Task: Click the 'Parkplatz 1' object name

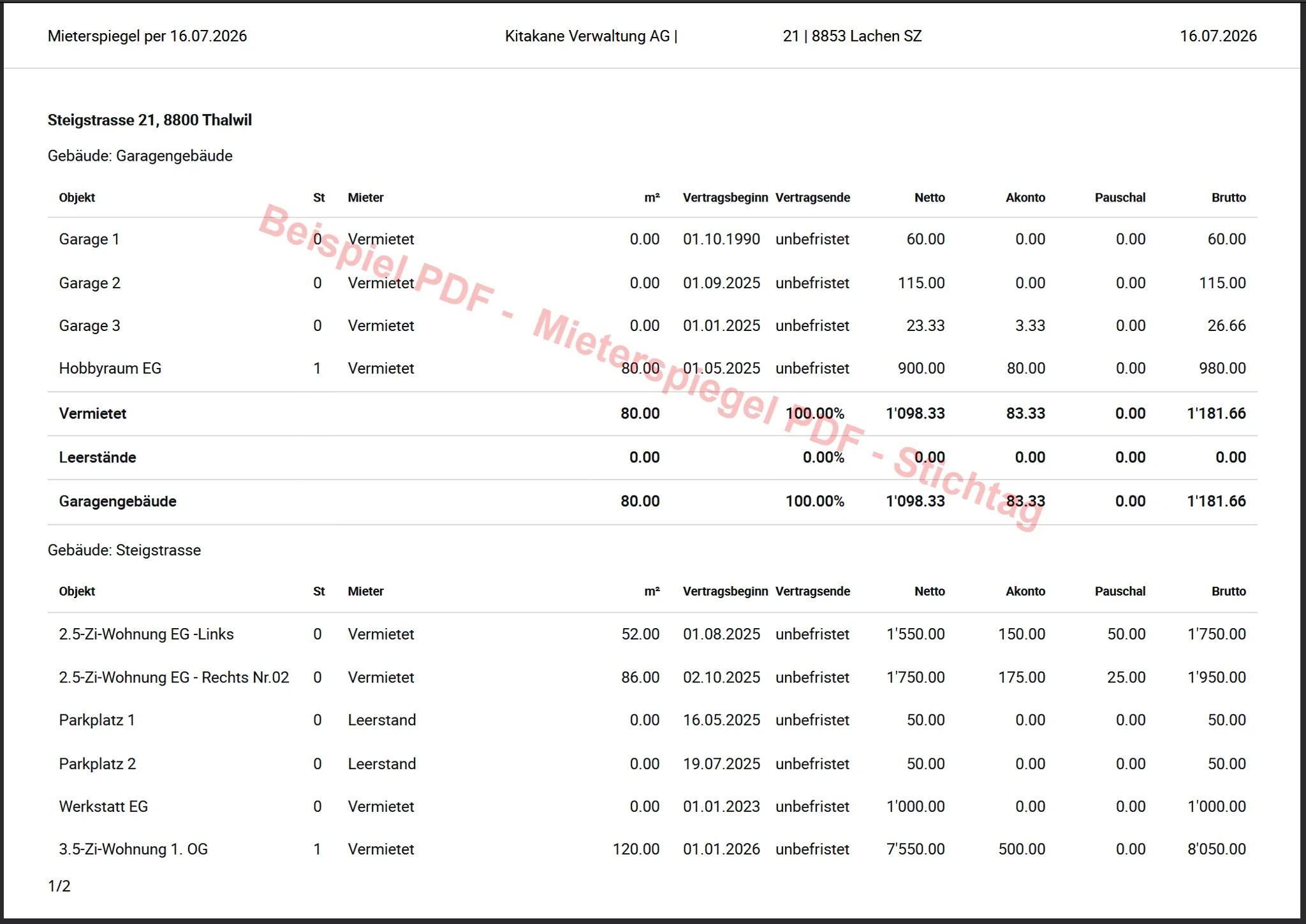Action: (97, 720)
